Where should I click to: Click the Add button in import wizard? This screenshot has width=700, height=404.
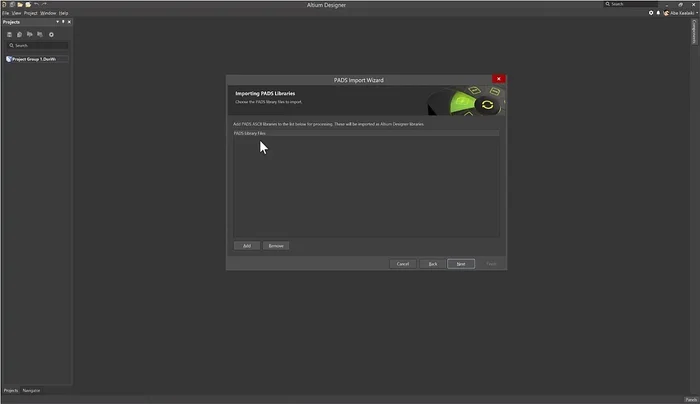click(x=246, y=245)
